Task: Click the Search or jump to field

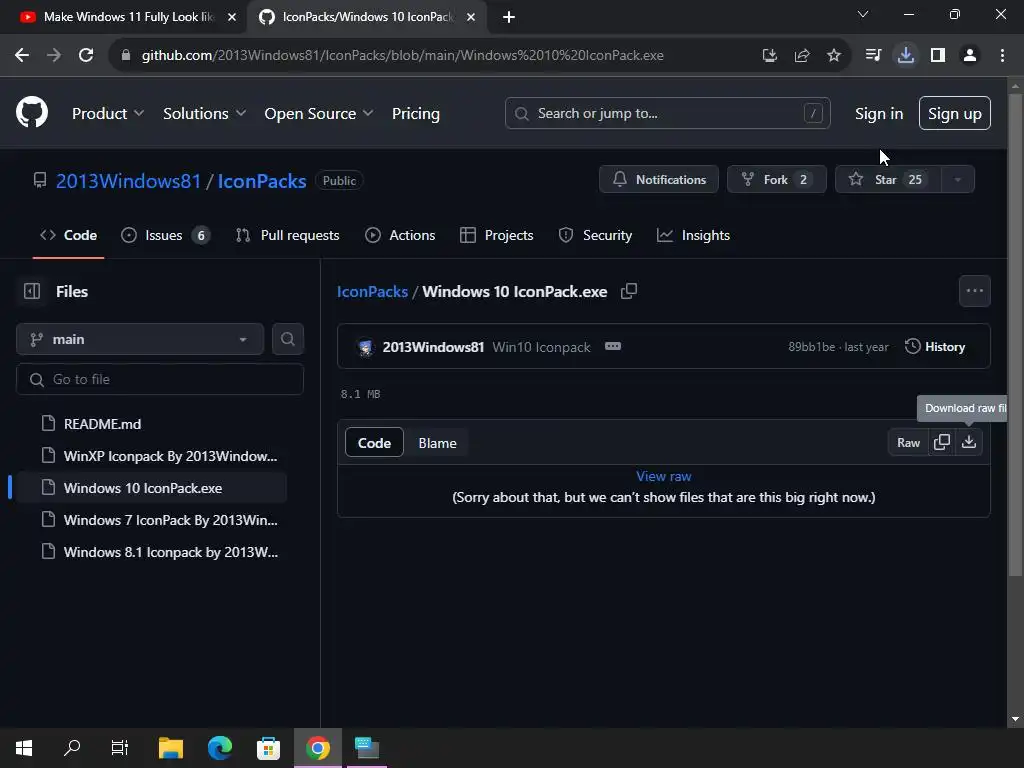Action: [667, 114]
